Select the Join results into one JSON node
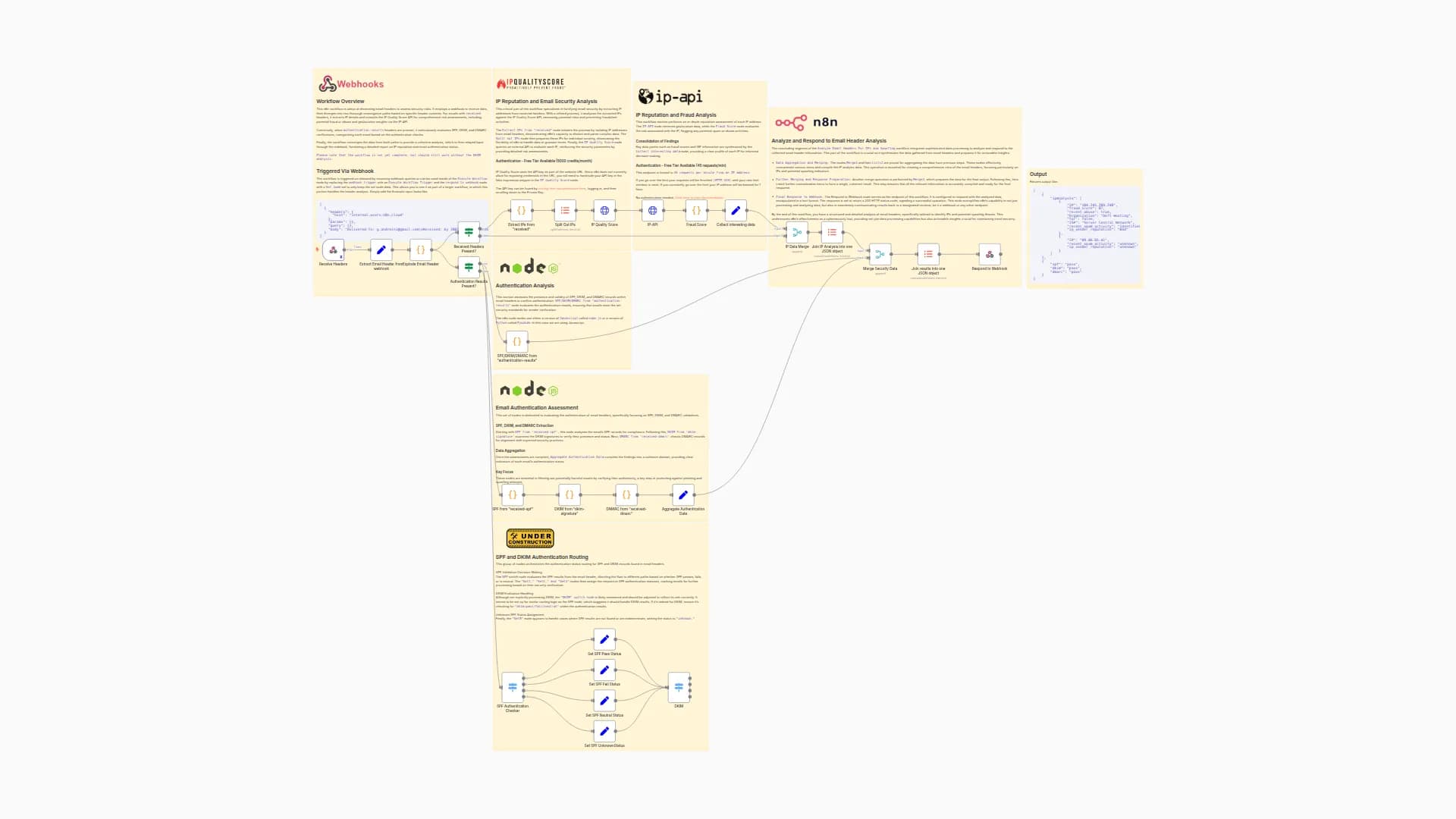 [928, 254]
